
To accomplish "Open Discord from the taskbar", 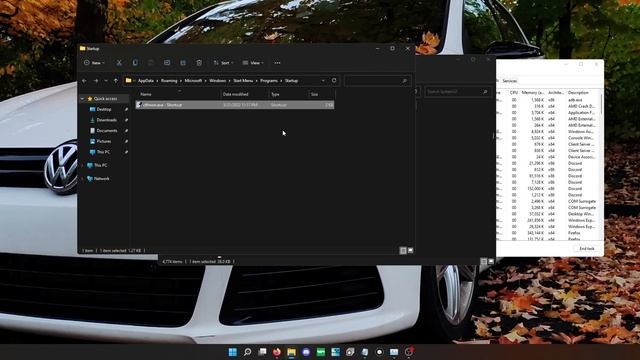I will [x=306, y=352].
